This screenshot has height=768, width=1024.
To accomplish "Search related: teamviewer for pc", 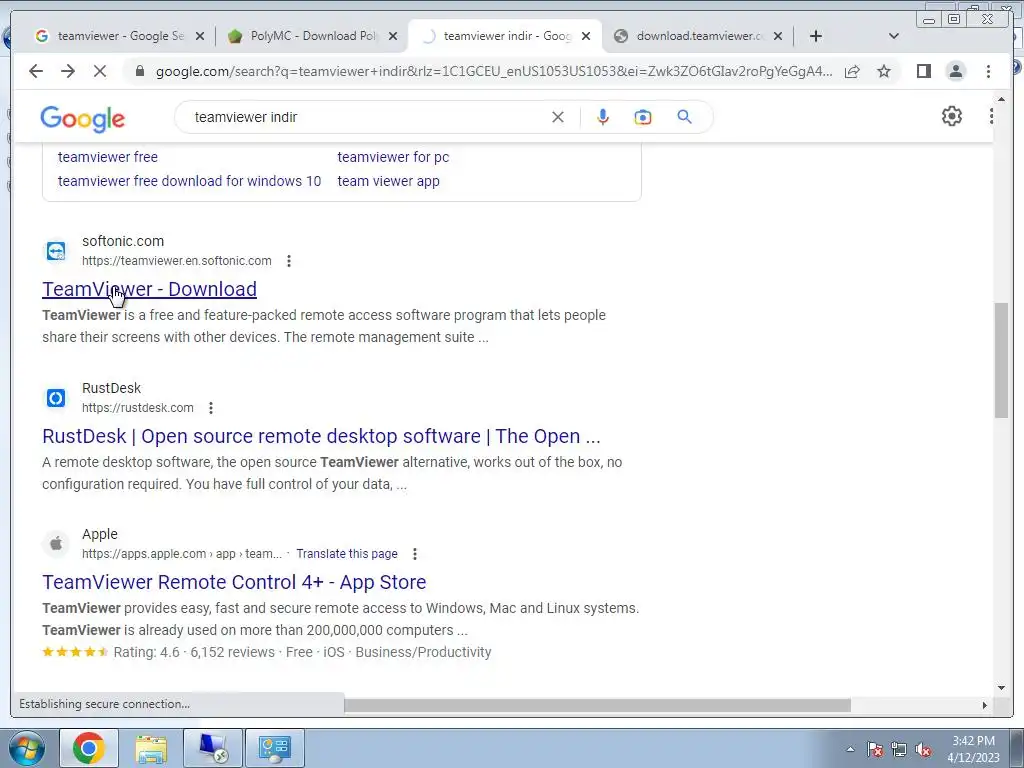I will [x=393, y=157].
